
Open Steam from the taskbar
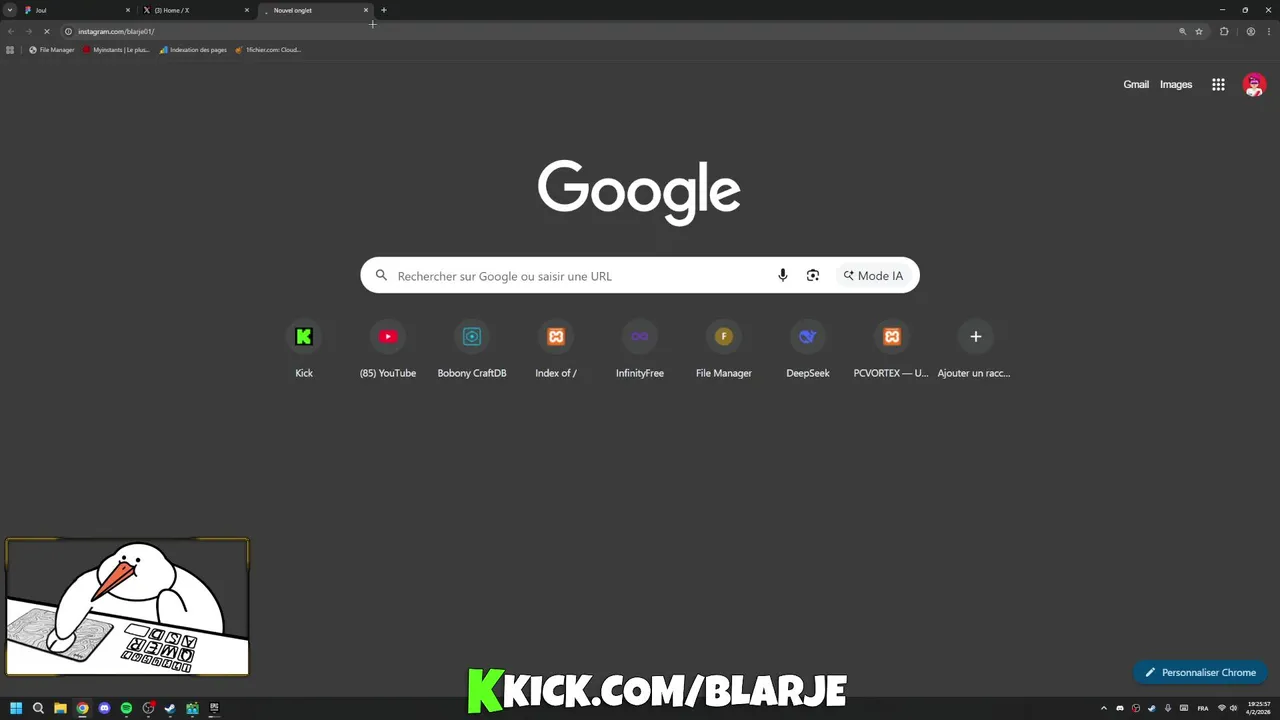coord(170,708)
